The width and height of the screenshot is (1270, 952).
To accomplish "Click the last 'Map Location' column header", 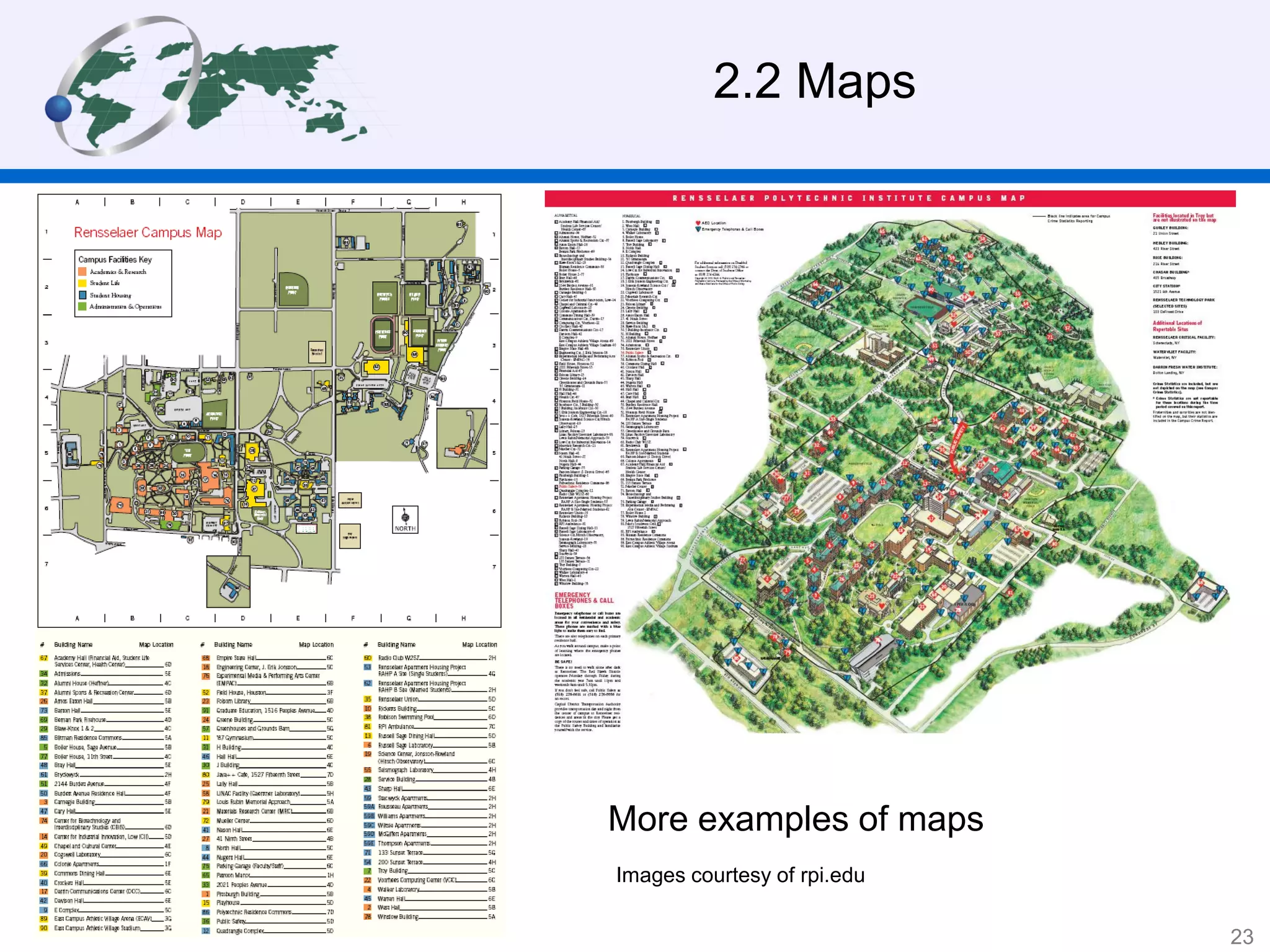I will pyautogui.click(x=479, y=645).
